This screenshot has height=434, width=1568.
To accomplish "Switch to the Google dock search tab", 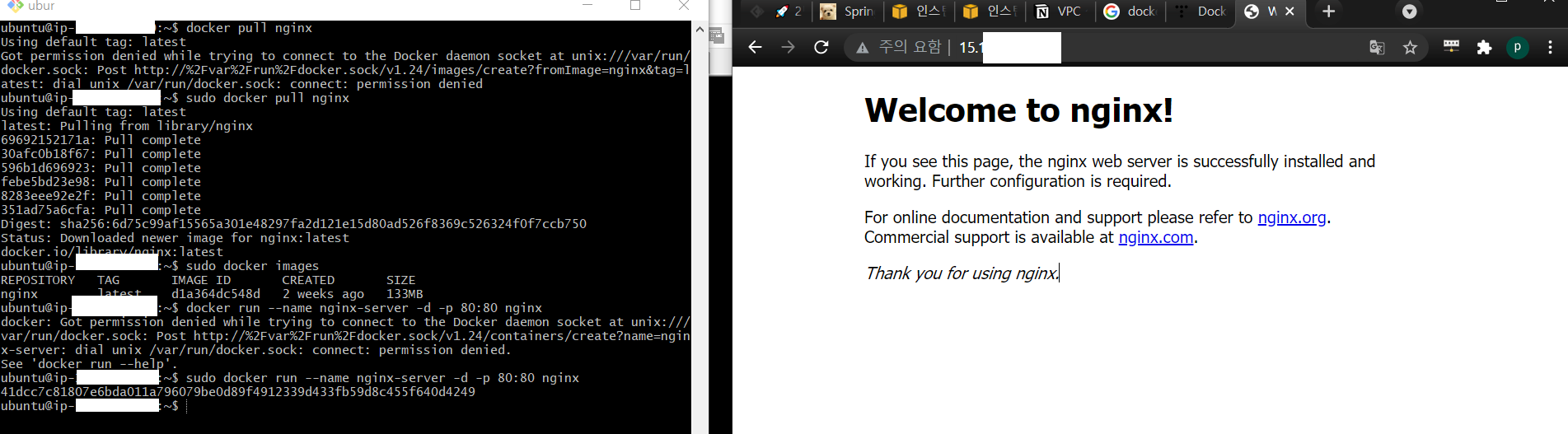I will tap(1130, 12).
